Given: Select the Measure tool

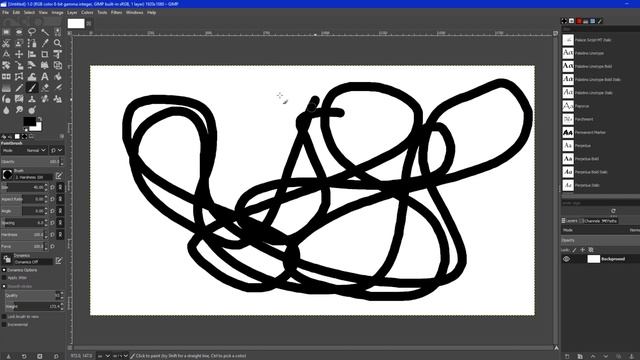Looking at the screenshot, I should coord(6,54).
